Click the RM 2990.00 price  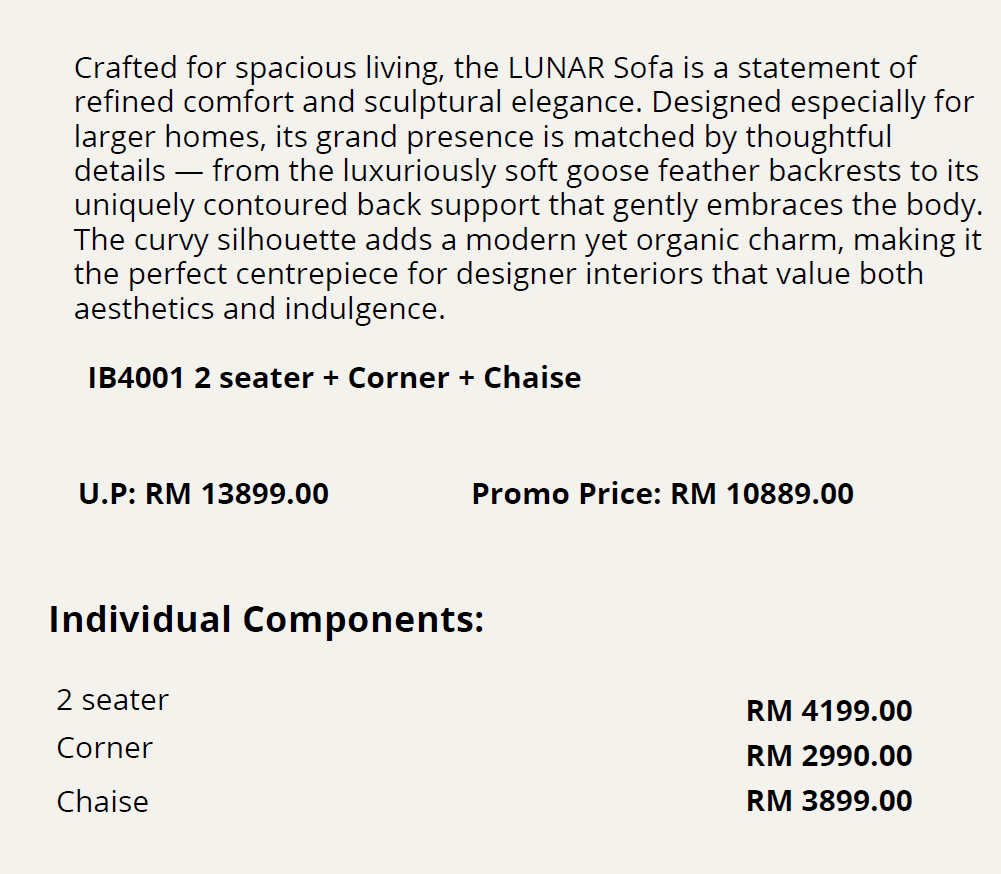point(829,756)
